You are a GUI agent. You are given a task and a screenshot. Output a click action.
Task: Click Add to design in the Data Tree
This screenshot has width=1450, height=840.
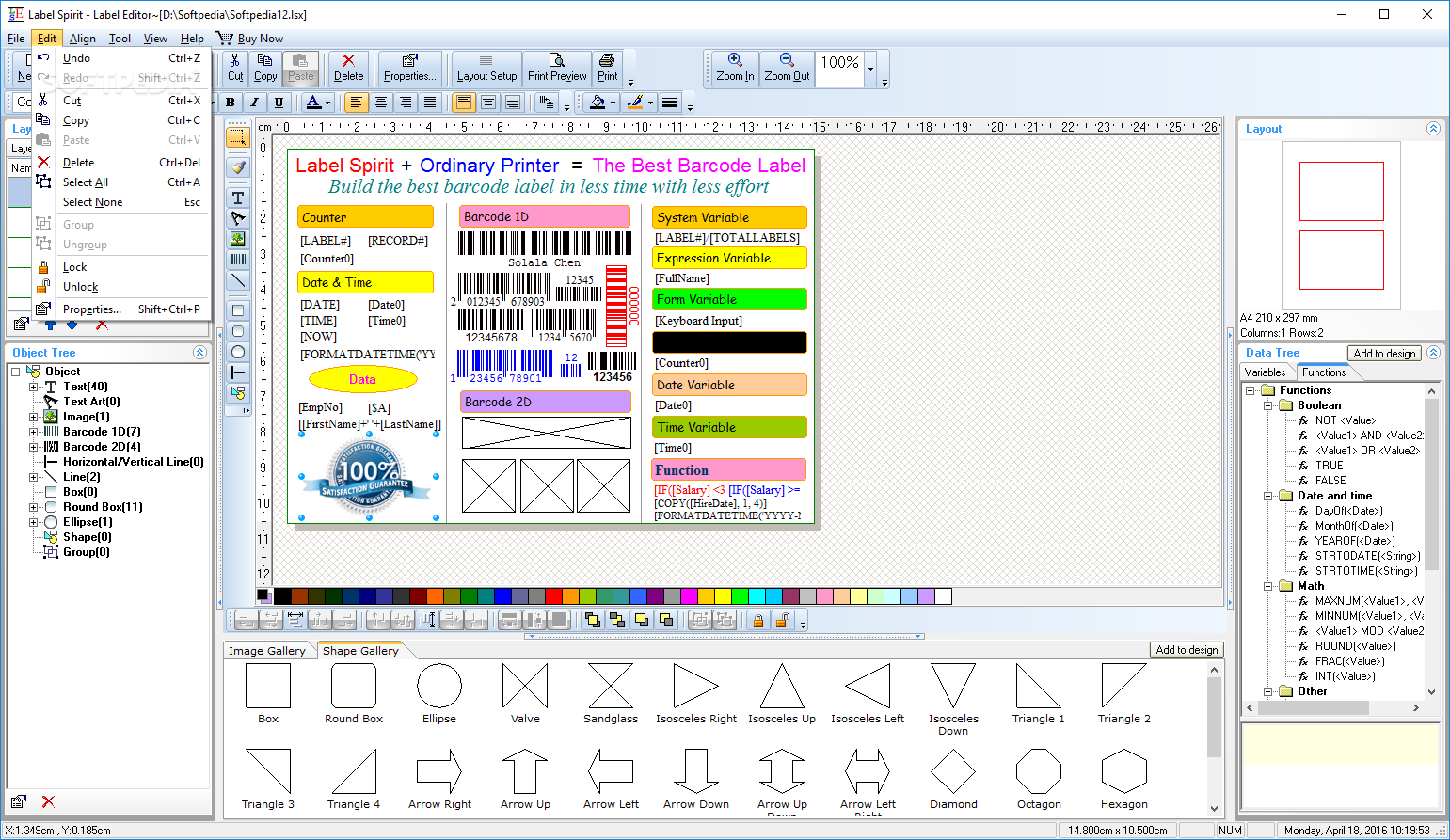pyautogui.click(x=1384, y=353)
